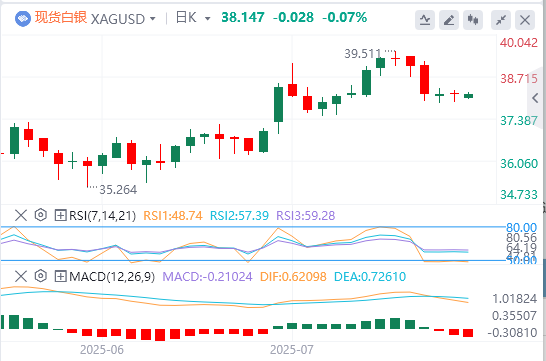Screen dimensions: 546x361
Task: Click the 现货白银 instrument name
Action: click(x=61, y=17)
